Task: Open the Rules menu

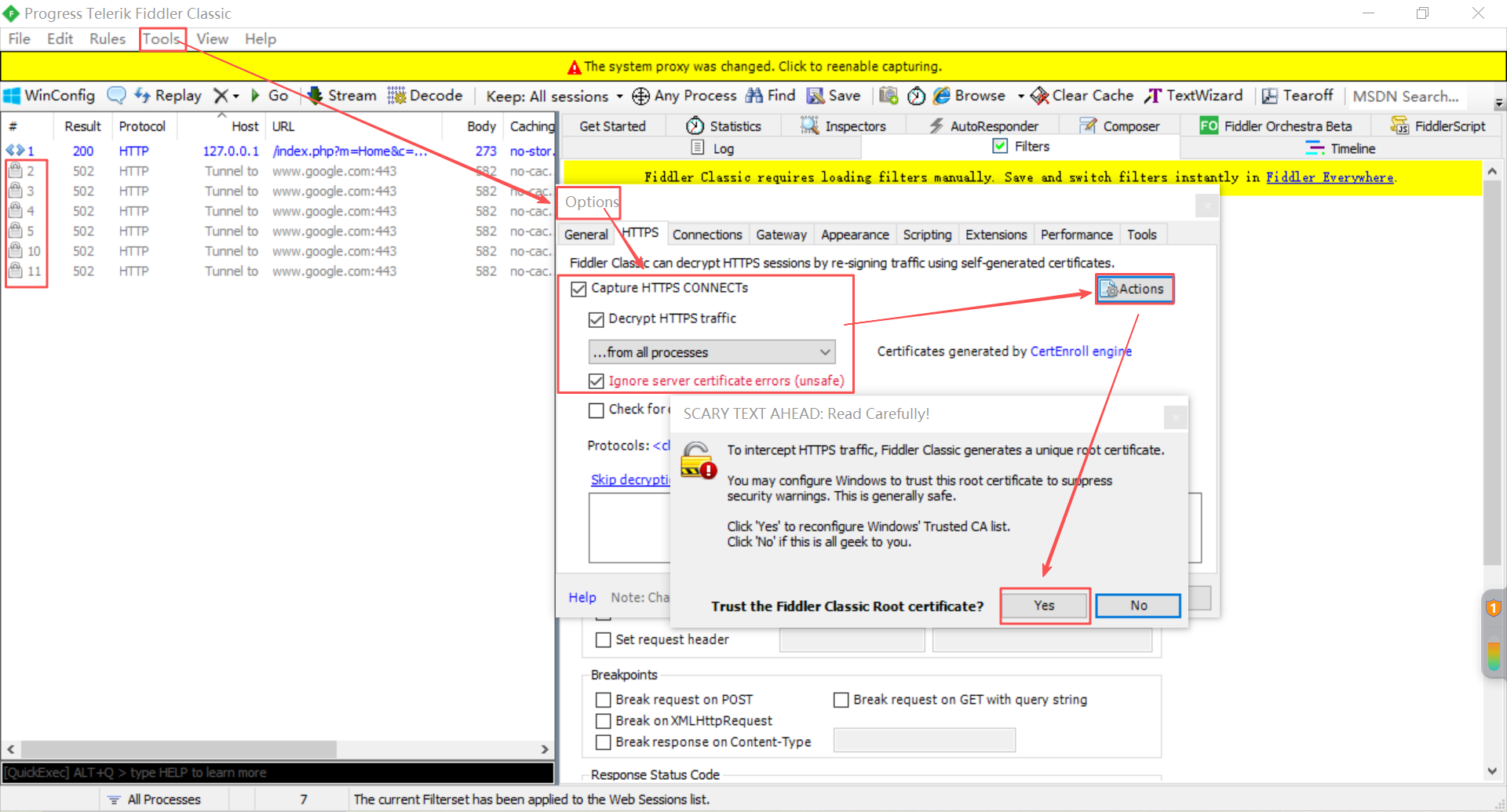Action: coord(108,39)
